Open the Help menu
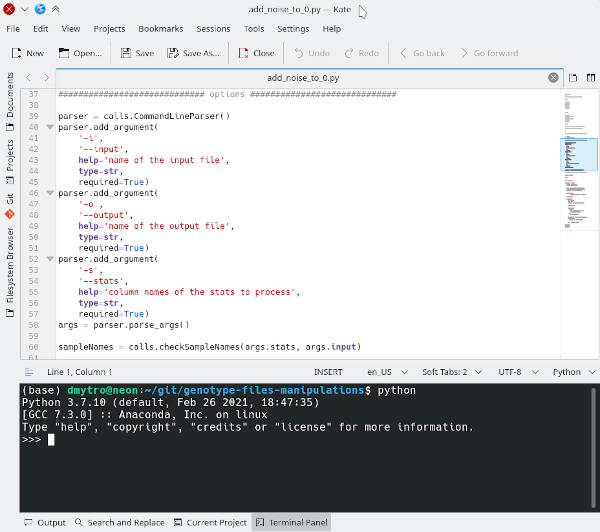600x532 pixels. pos(331,29)
